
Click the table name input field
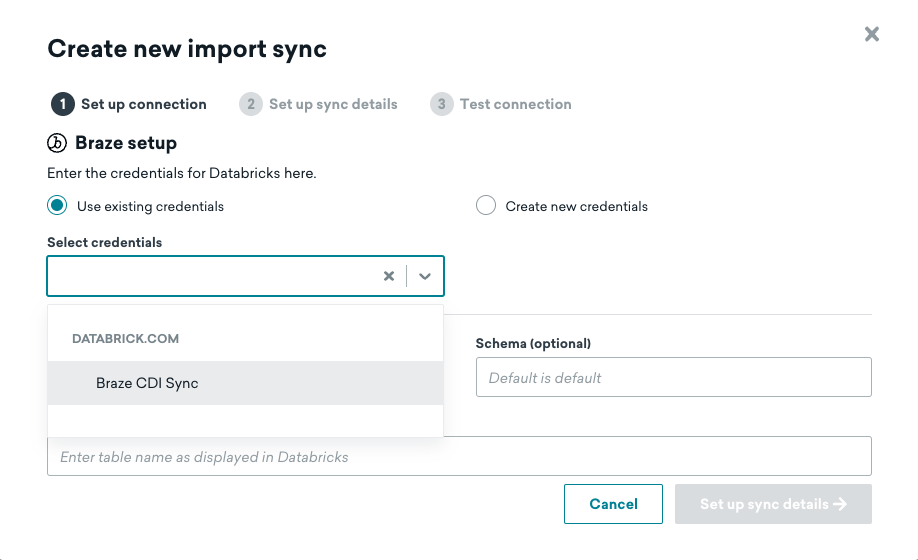pos(459,456)
